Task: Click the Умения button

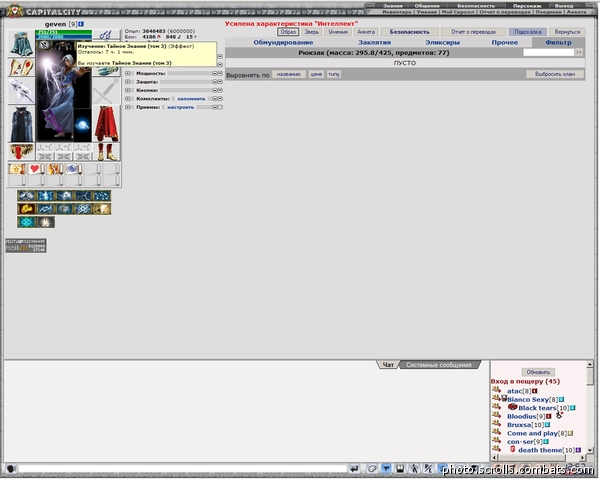Action: pyautogui.click(x=338, y=32)
